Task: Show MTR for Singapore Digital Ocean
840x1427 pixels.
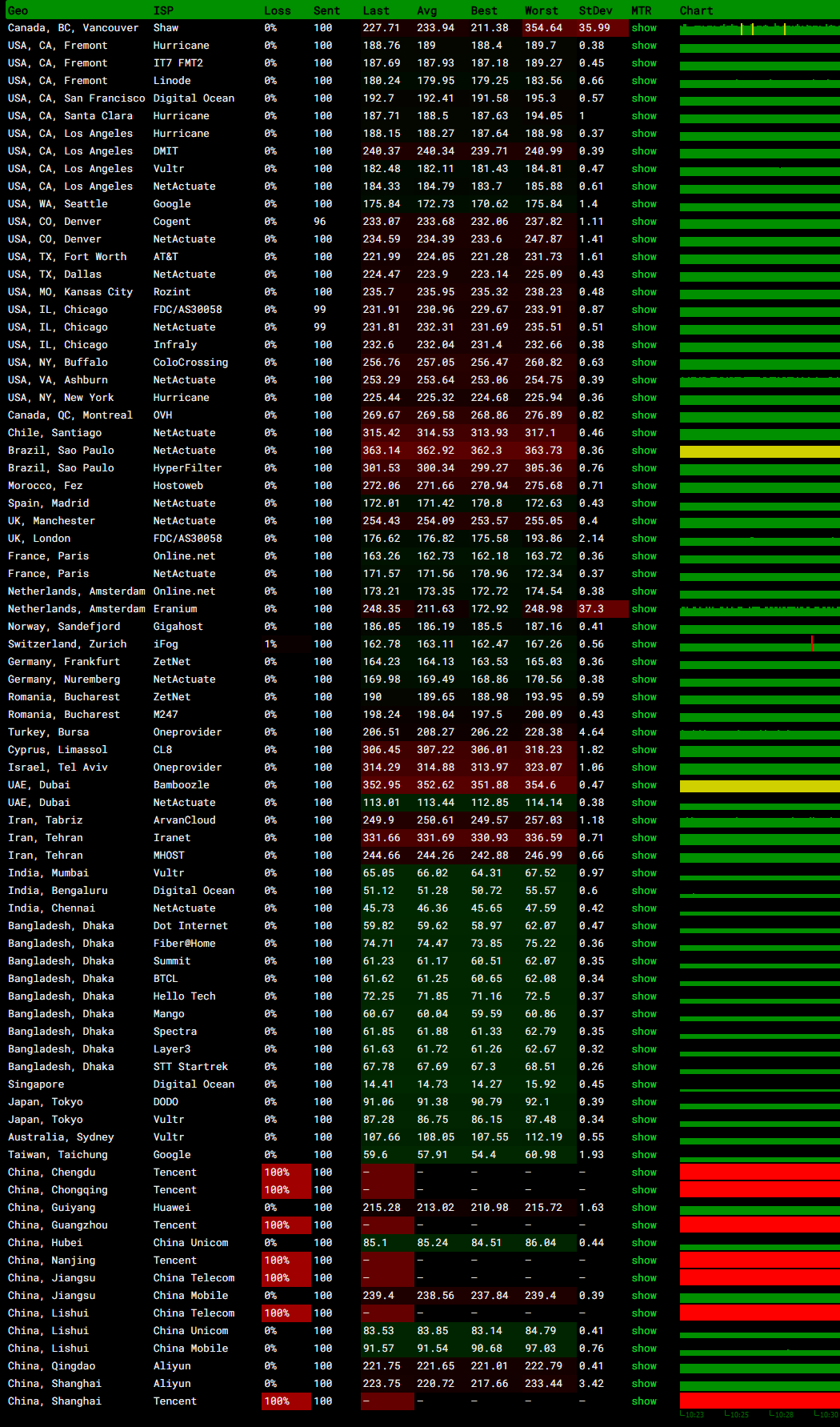Action: tap(643, 1084)
